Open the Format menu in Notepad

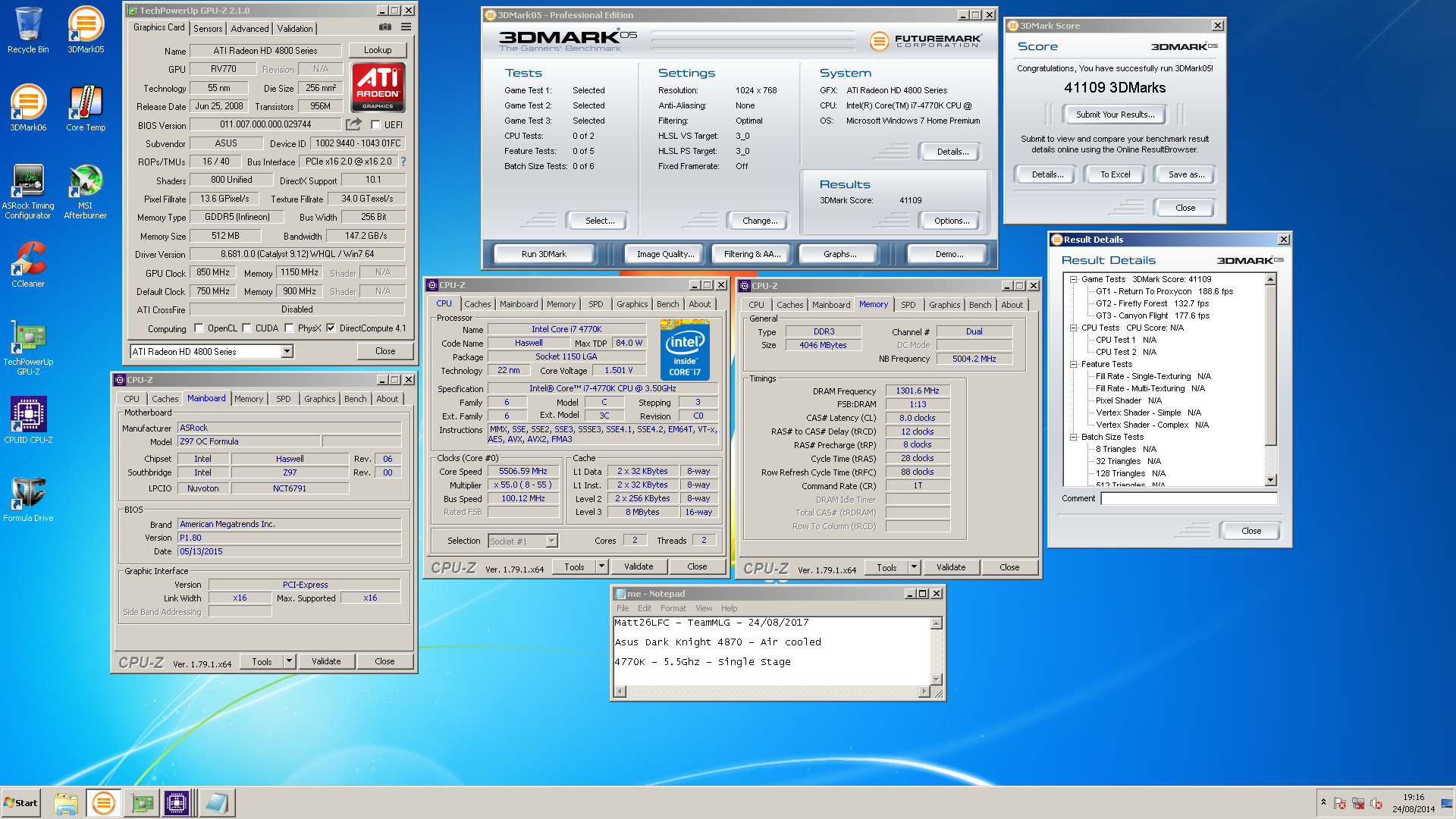[x=673, y=608]
